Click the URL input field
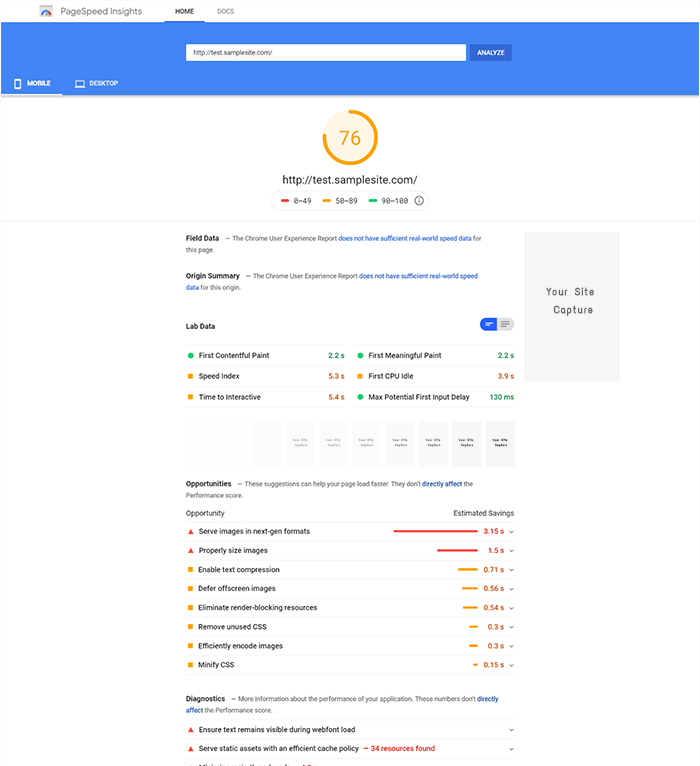The image size is (700, 766). tap(326, 53)
